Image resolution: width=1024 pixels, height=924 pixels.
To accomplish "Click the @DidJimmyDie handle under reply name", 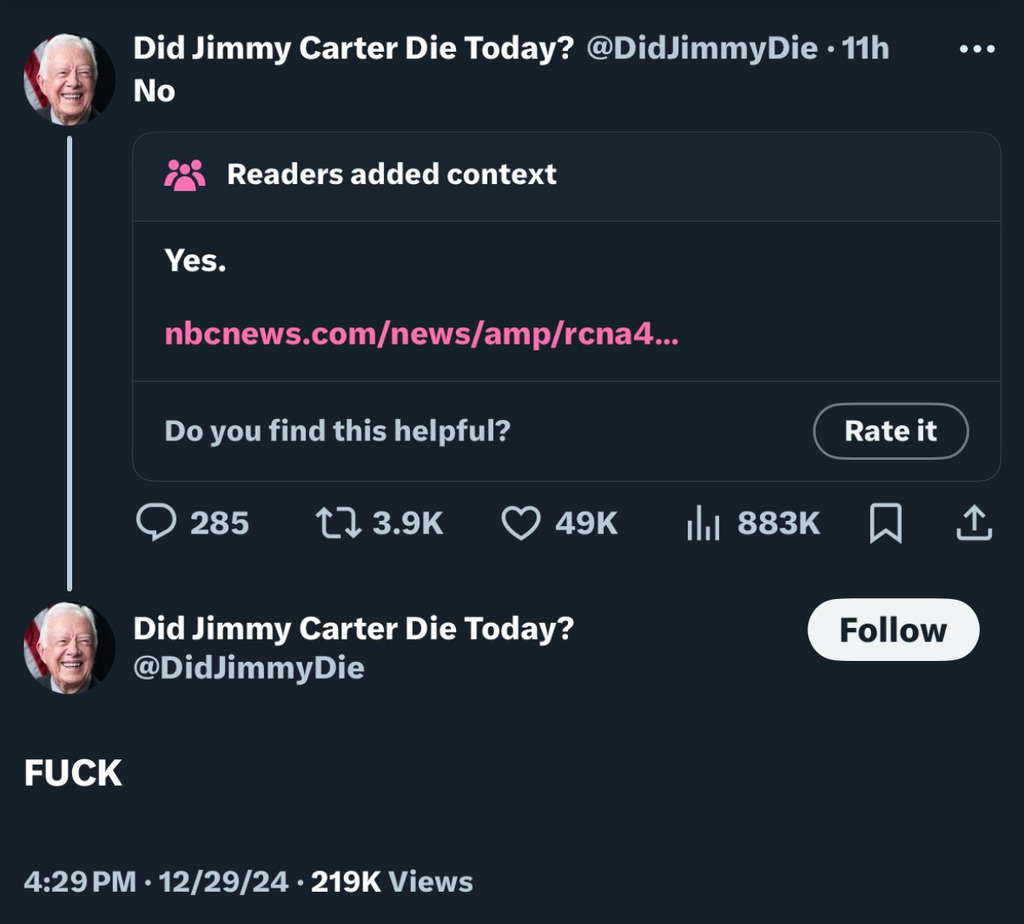I will [x=249, y=668].
